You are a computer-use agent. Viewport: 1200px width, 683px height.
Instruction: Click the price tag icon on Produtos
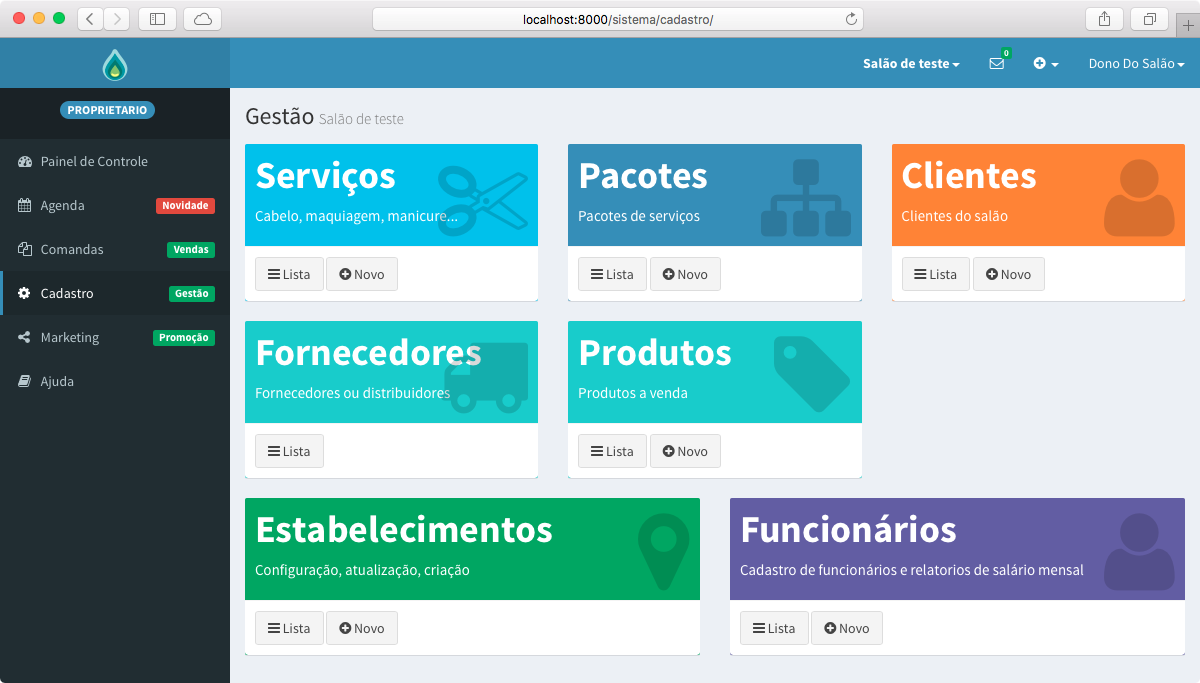click(x=811, y=374)
